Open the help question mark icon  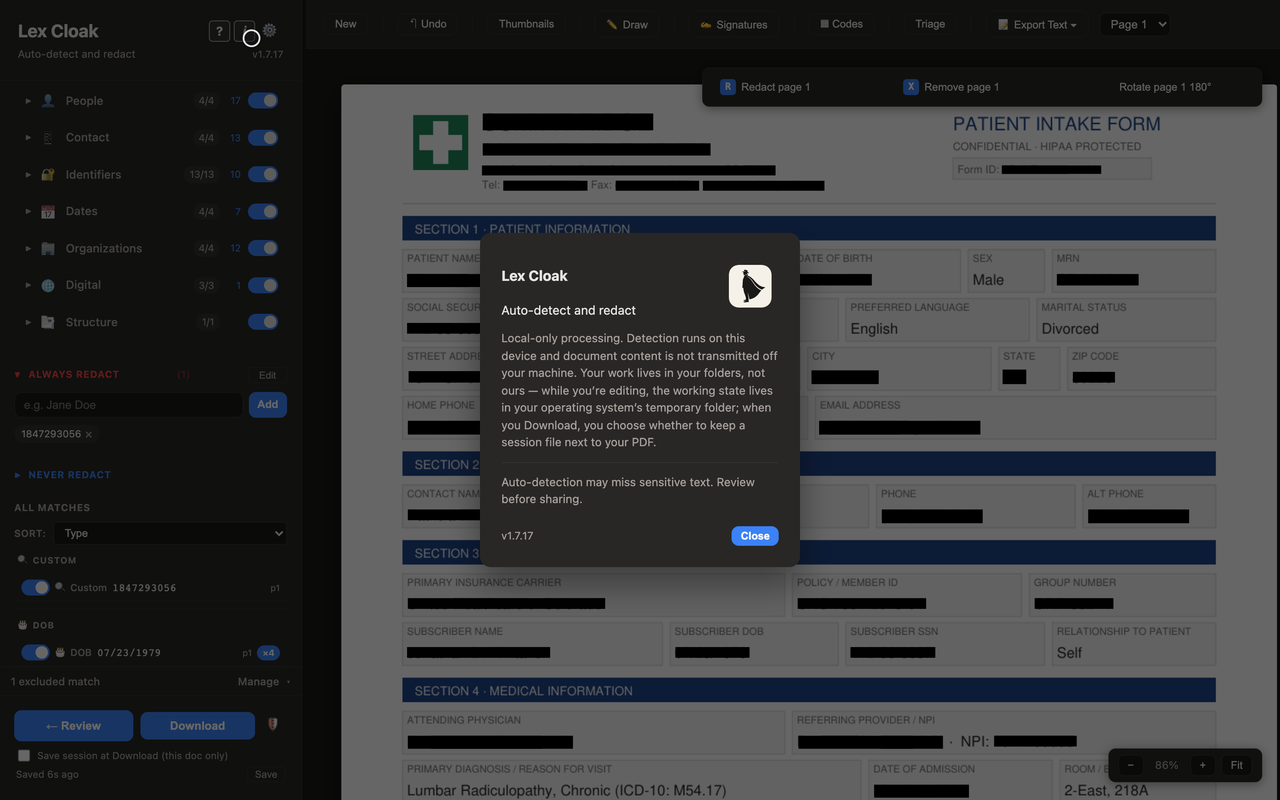tap(219, 31)
